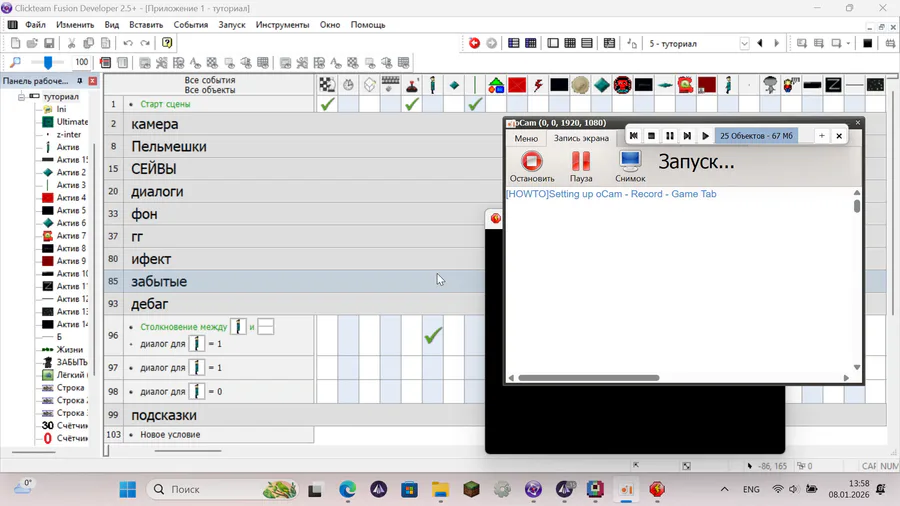The height and width of the screenshot is (506, 900).
Task: Expand the подсказки event group
Action: [x=164, y=415]
